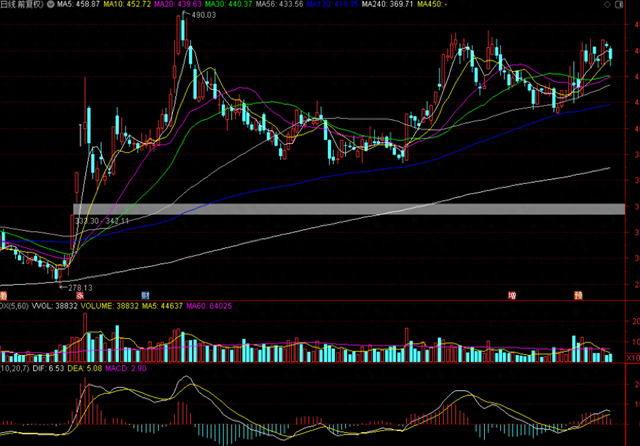
Task: Select the magenta MA20 indicator label
Action: [178, 4]
